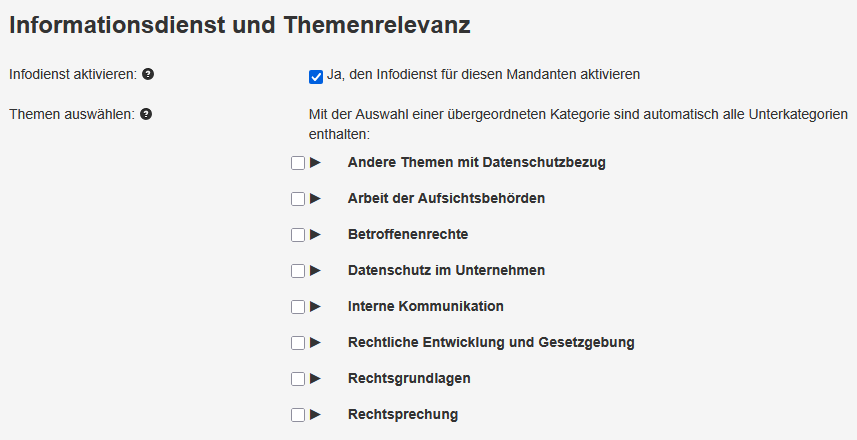Click help icon next to Infodienst aktivieren
This screenshot has width=857, height=440.
point(148,74)
